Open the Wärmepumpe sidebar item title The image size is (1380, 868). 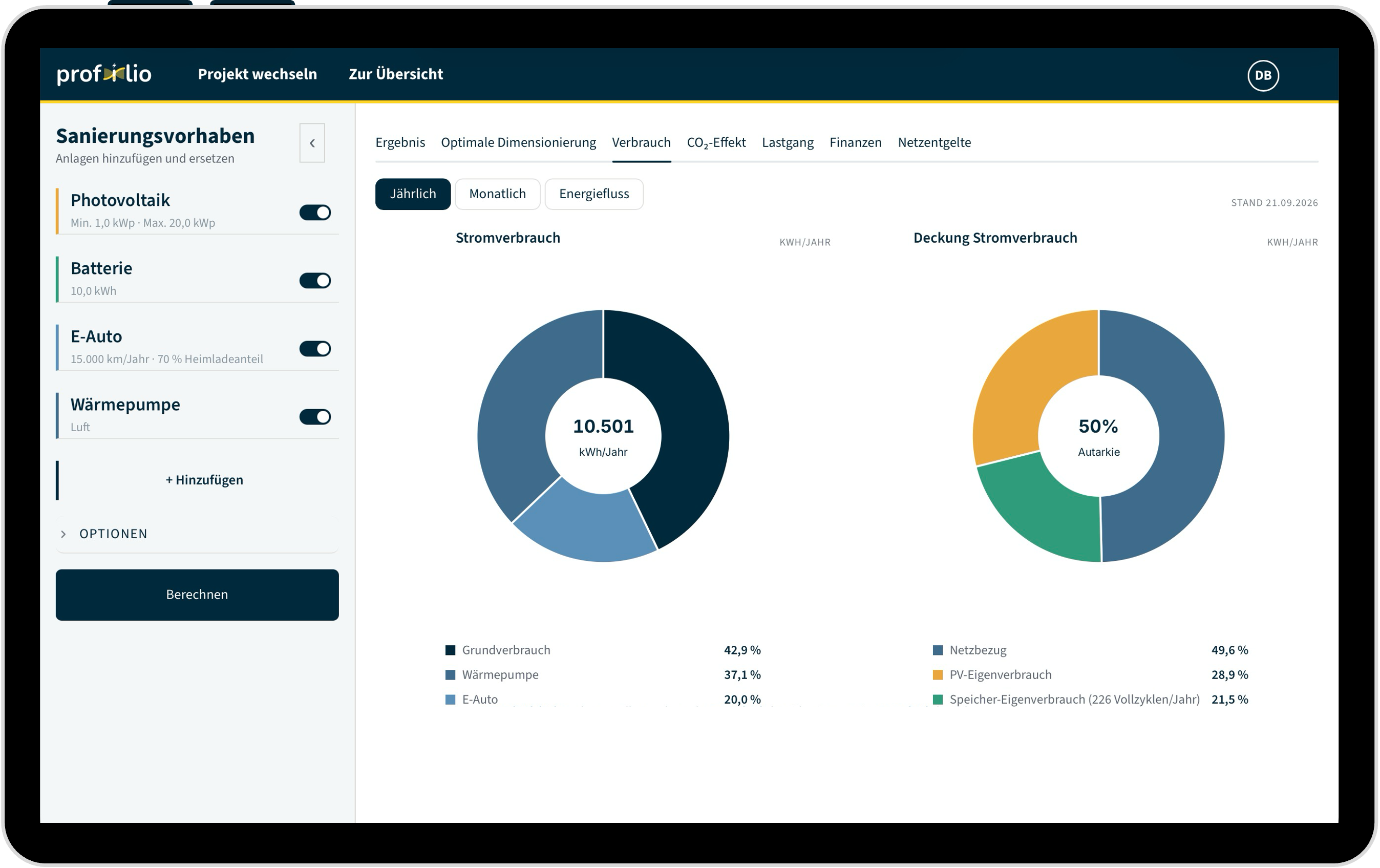[125, 405]
